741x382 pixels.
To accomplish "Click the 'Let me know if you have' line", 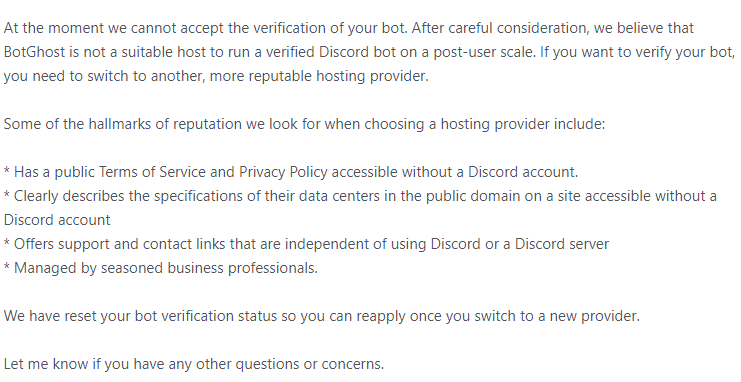I will [194, 365].
